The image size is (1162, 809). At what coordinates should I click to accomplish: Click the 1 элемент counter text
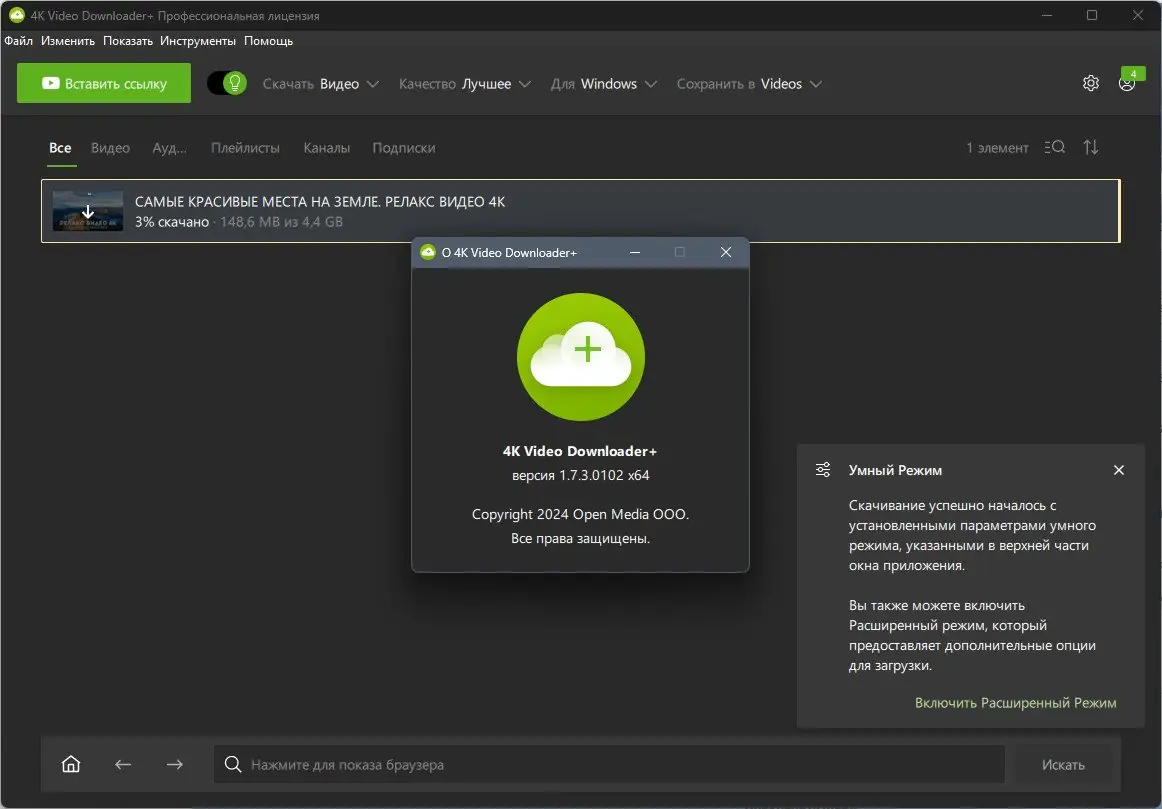click(x=997, y=147)
